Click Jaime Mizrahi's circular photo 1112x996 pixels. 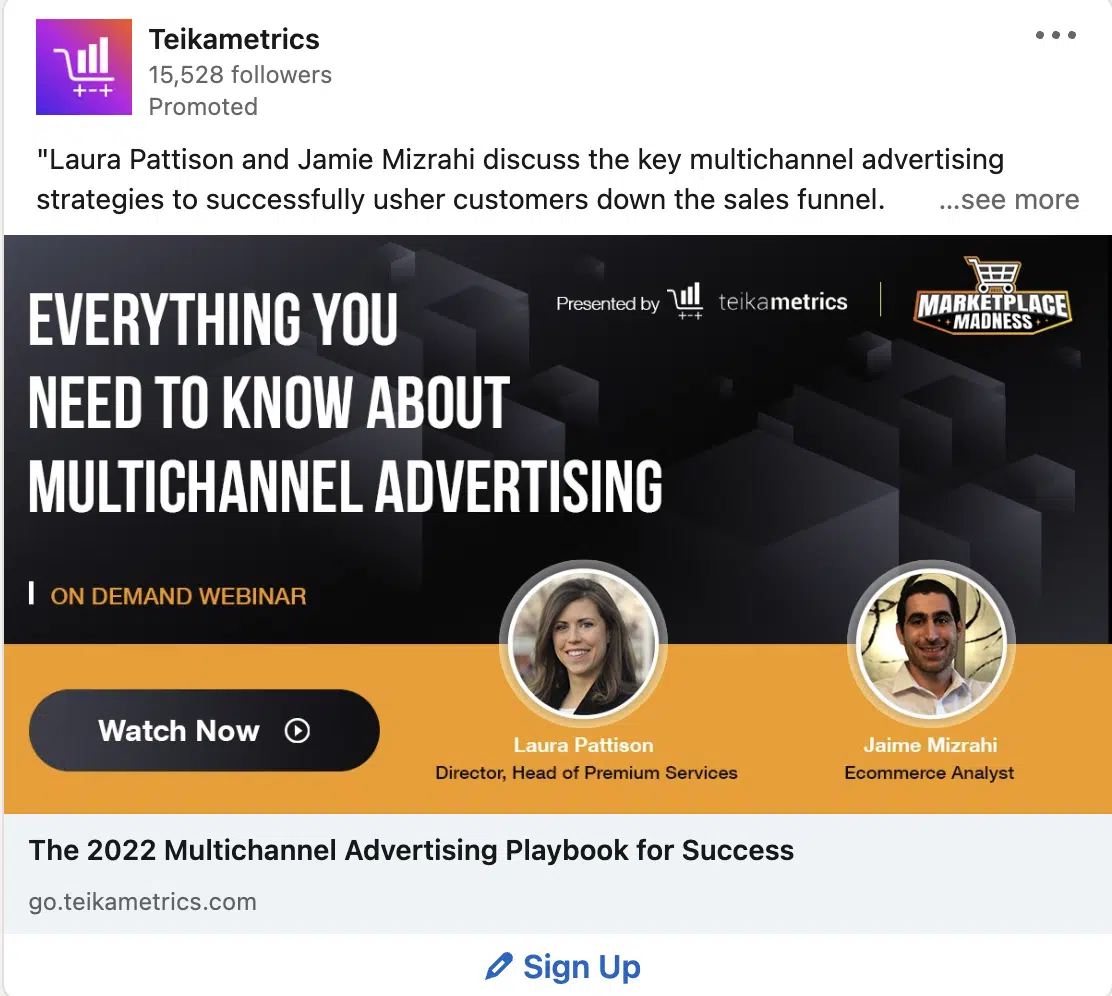coord(931,642)
